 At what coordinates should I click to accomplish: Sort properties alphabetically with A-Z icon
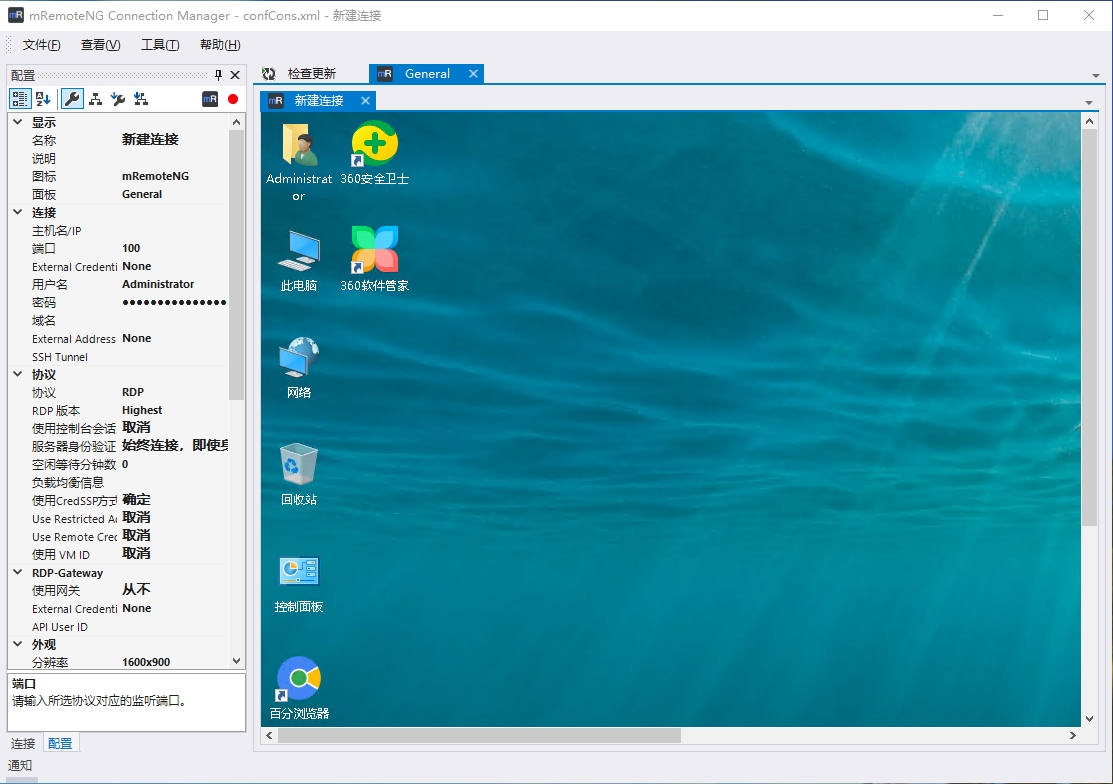coord(43,99)
